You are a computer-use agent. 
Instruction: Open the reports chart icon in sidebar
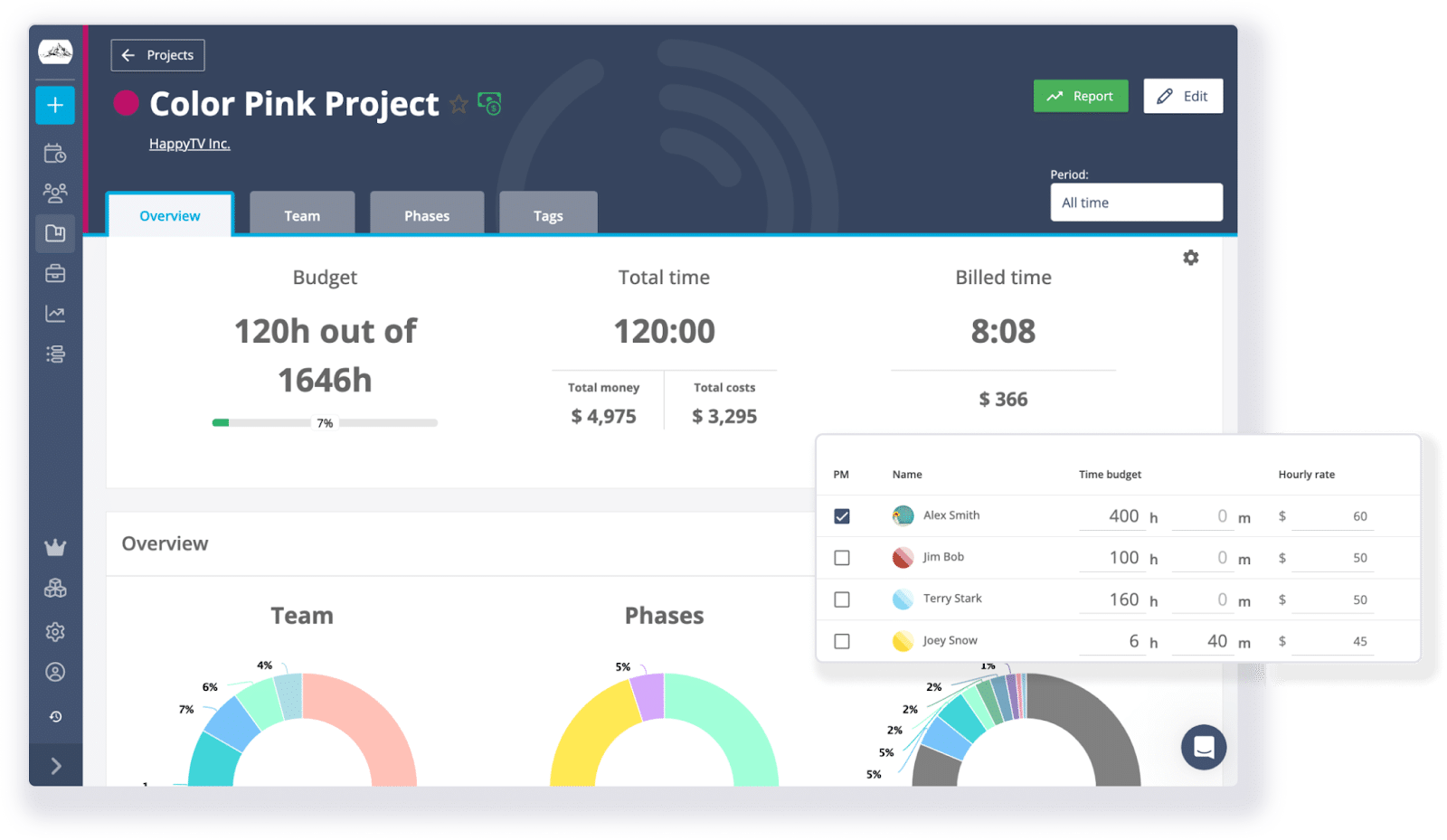[x=55, y=314]
